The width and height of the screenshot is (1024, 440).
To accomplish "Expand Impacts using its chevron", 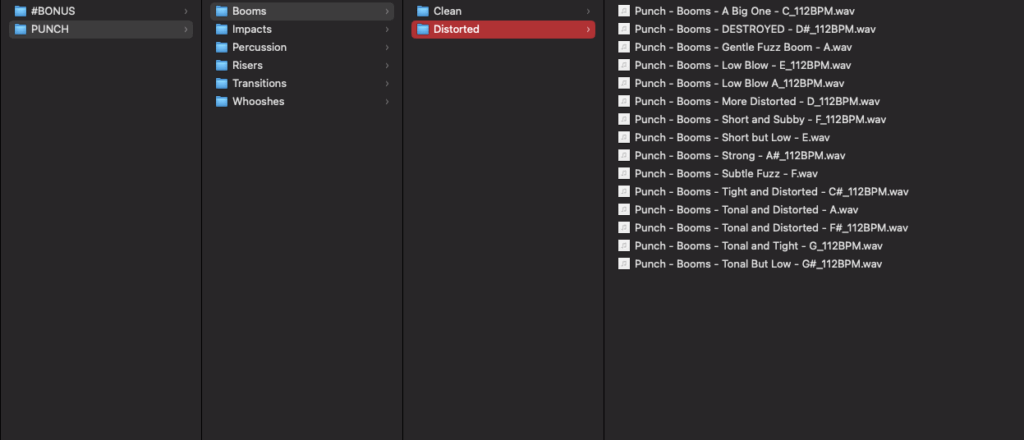I will (387, 29).
